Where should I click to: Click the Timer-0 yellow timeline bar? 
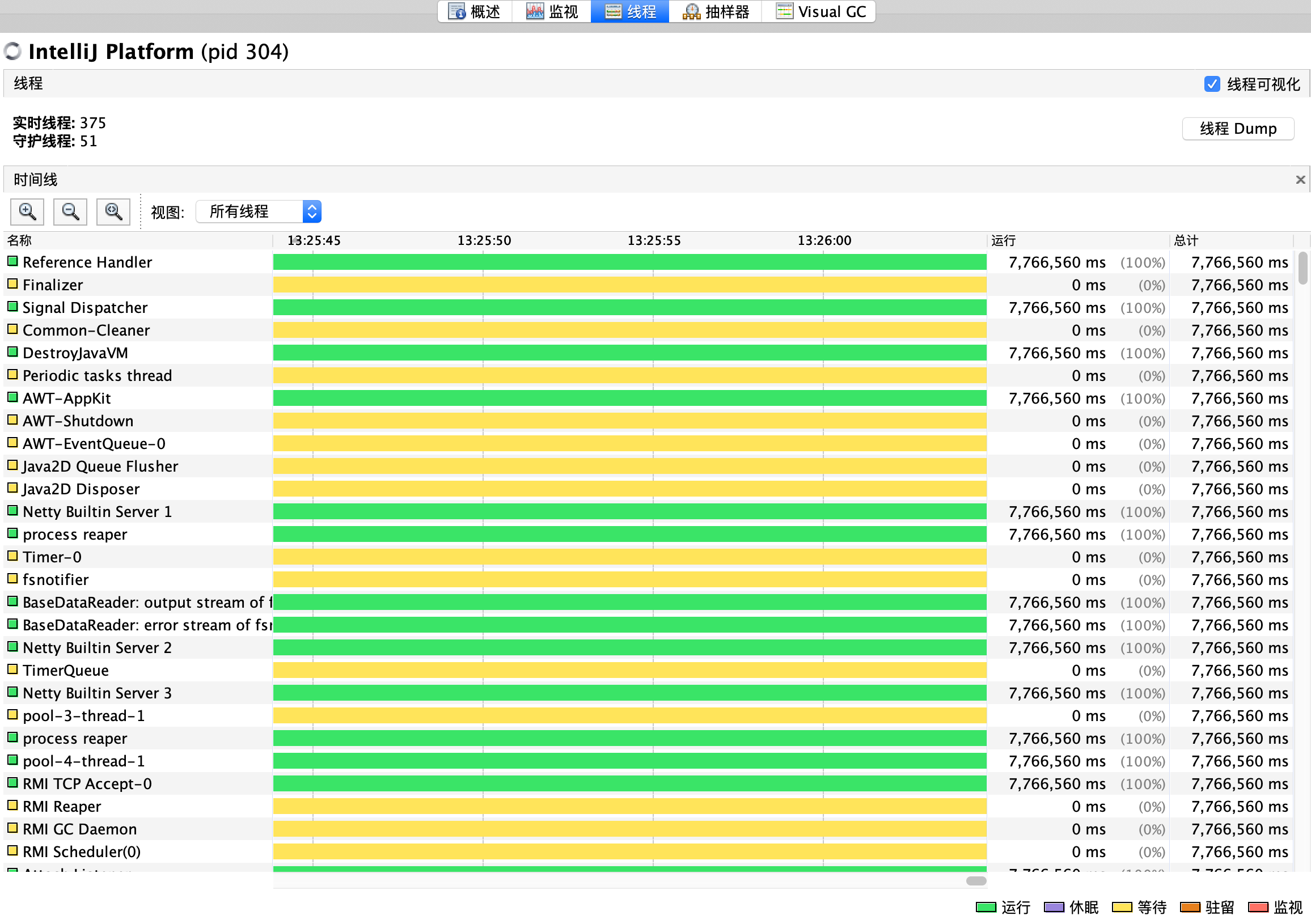(x=630, y=557)
